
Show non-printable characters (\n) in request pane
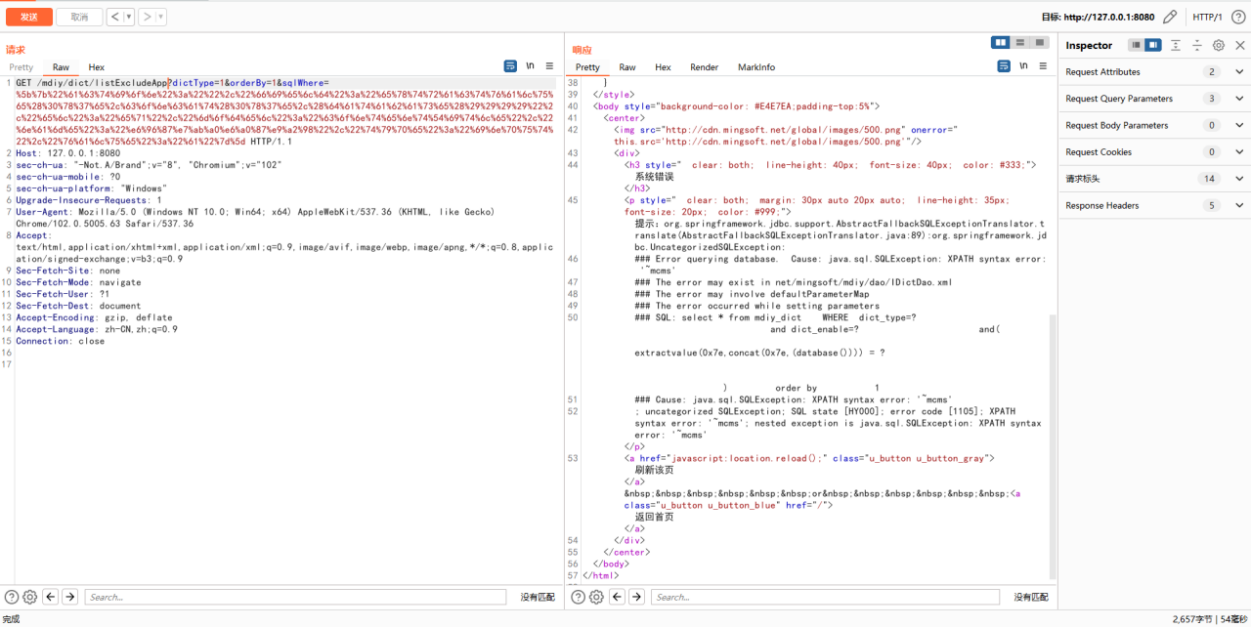[x=531, y=66]
